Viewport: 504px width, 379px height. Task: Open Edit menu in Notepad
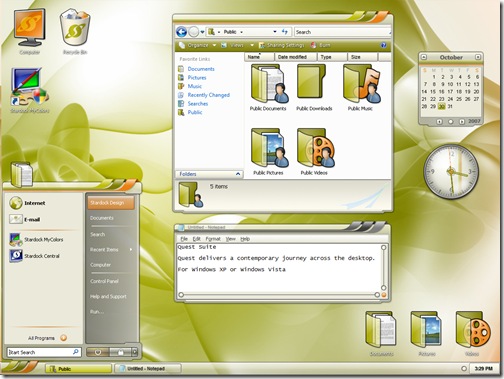point(197,239)
